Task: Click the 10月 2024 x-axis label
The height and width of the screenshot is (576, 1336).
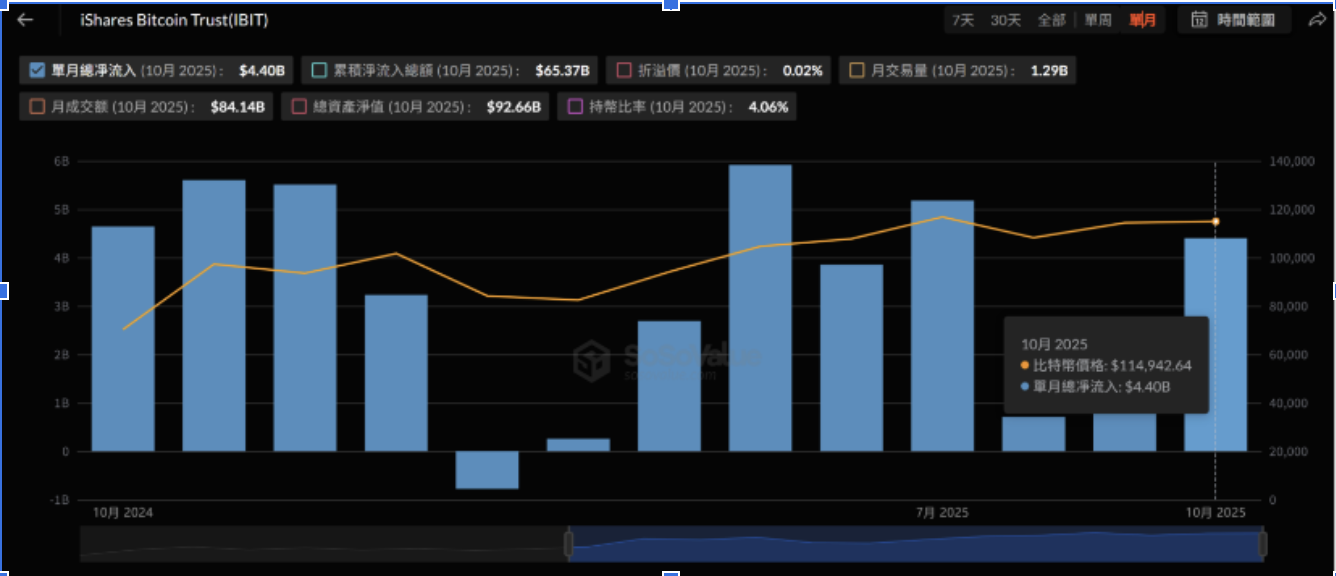Action: tap(123, 512)
